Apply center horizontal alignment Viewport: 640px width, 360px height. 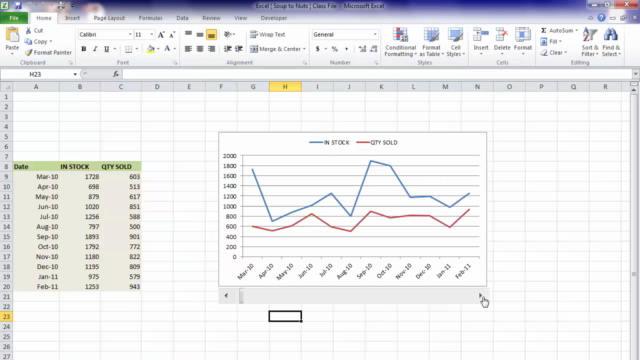coord(200,49)
